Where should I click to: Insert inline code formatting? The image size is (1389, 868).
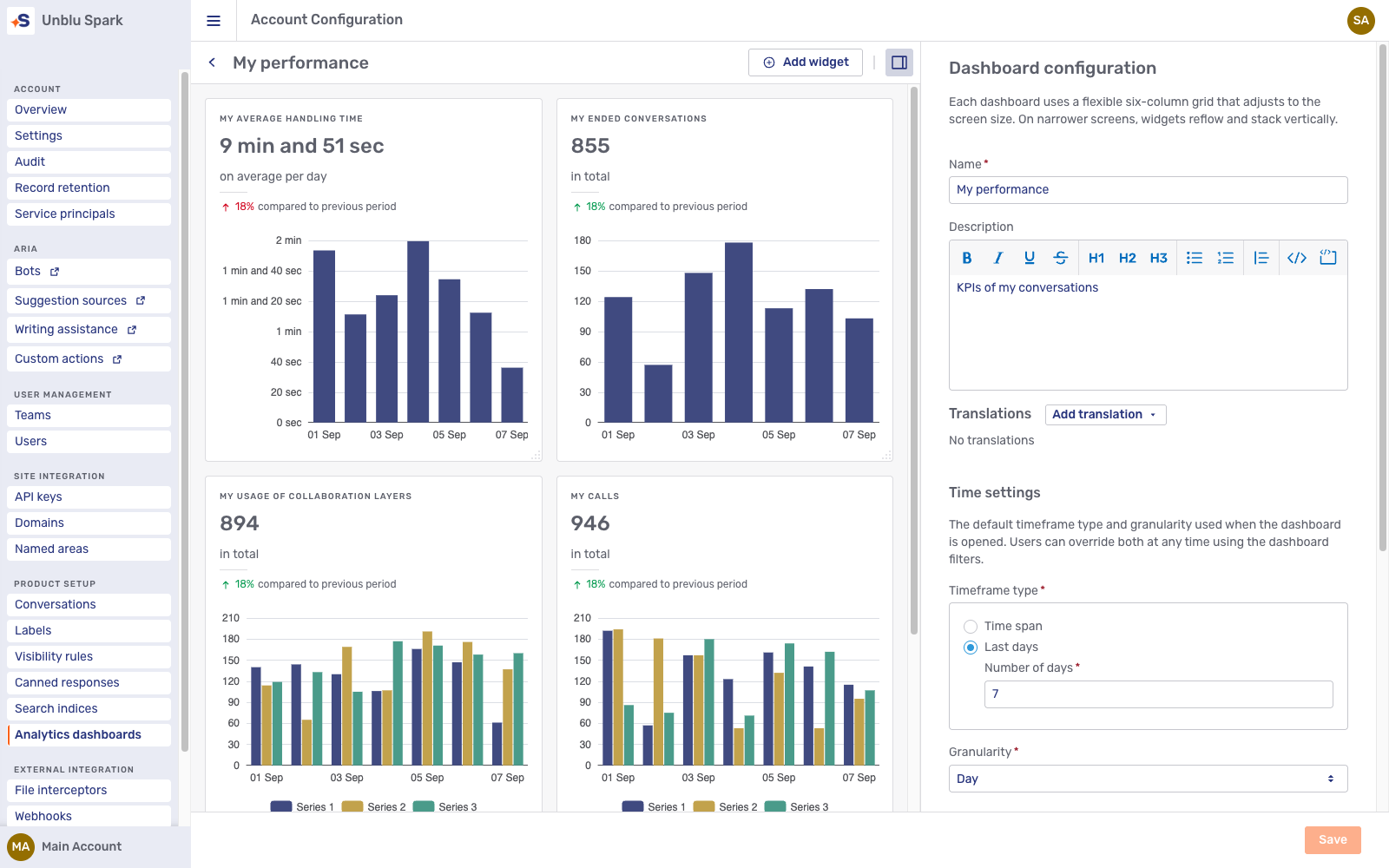(1297, 258)
